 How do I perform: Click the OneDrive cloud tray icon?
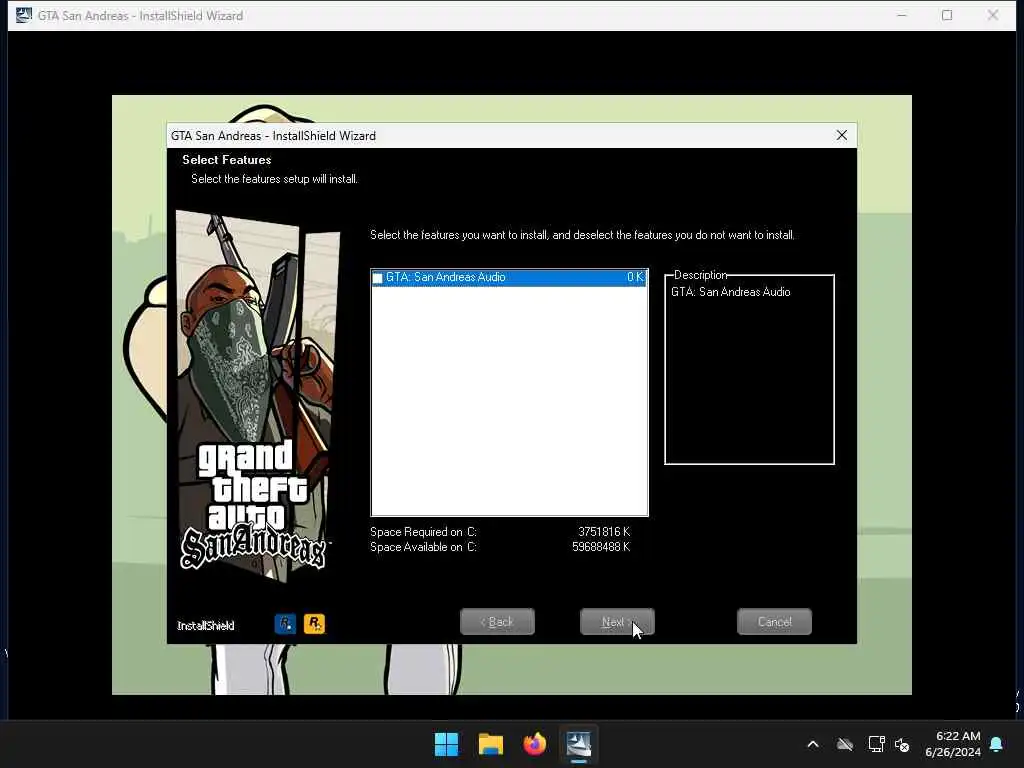845,744
